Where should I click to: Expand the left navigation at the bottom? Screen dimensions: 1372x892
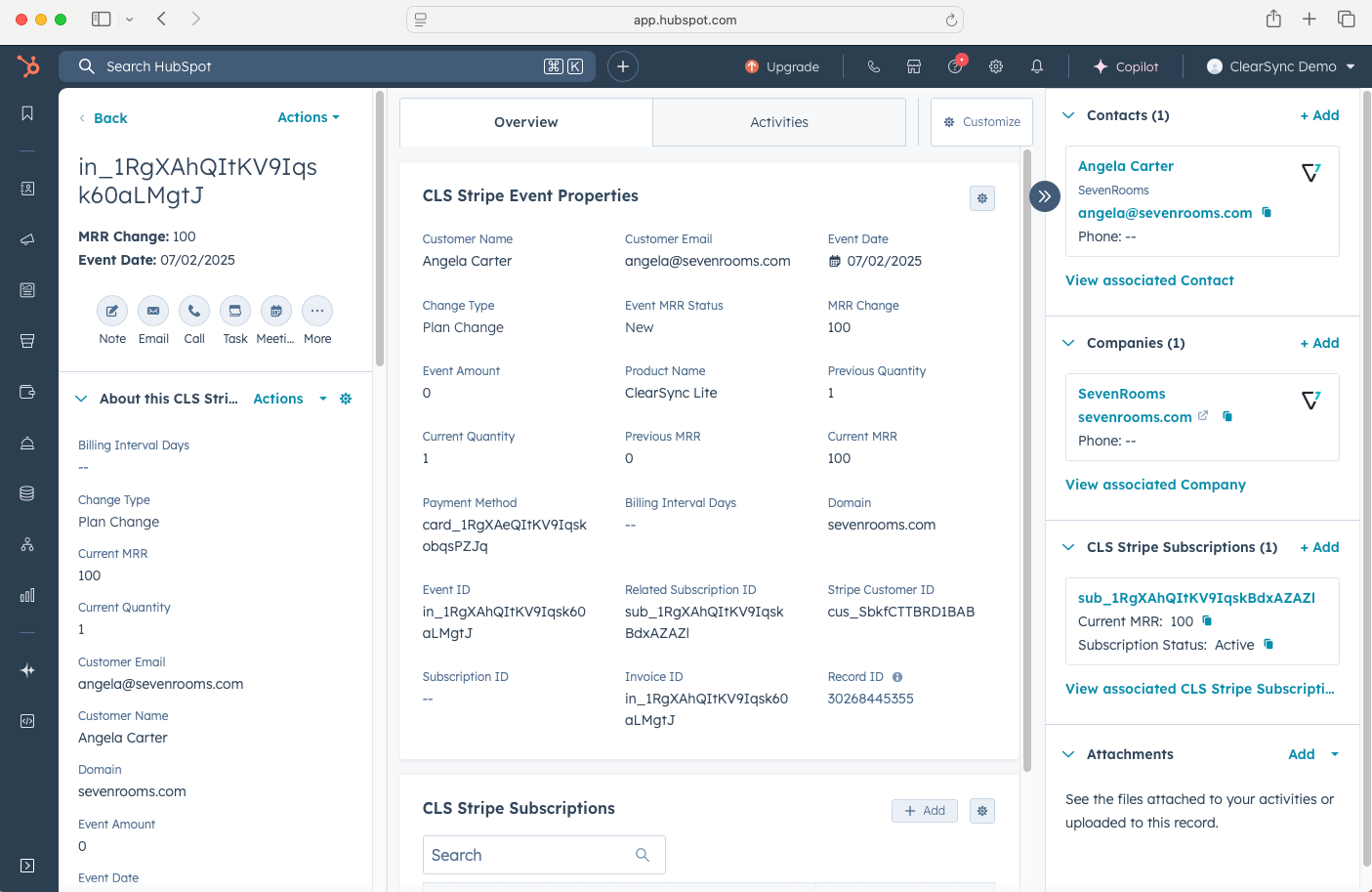27,866
